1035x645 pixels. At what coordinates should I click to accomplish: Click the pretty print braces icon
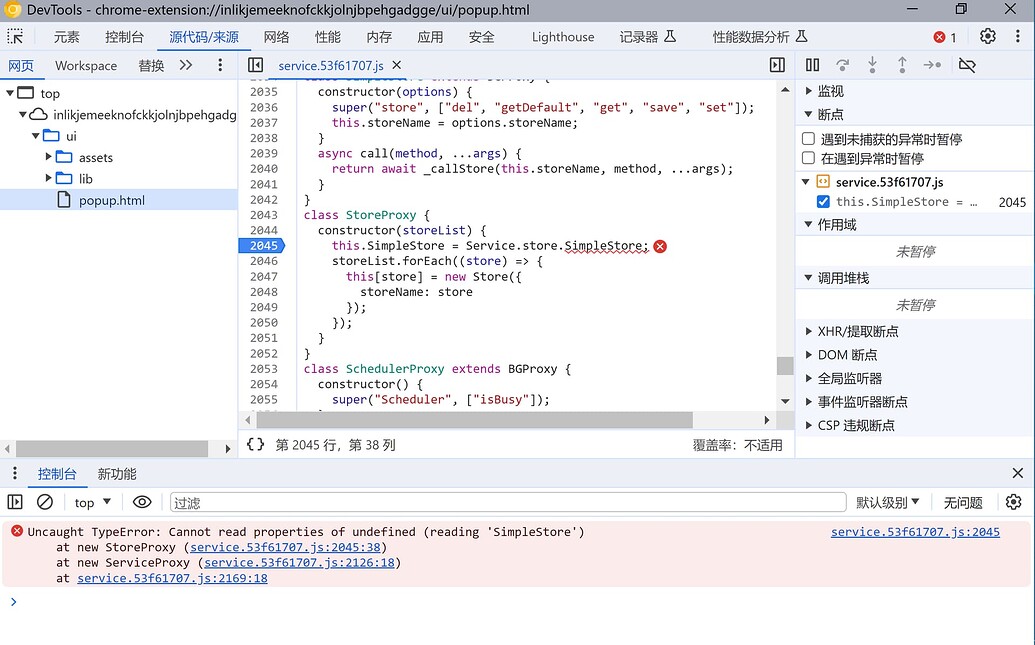point(255,444)
